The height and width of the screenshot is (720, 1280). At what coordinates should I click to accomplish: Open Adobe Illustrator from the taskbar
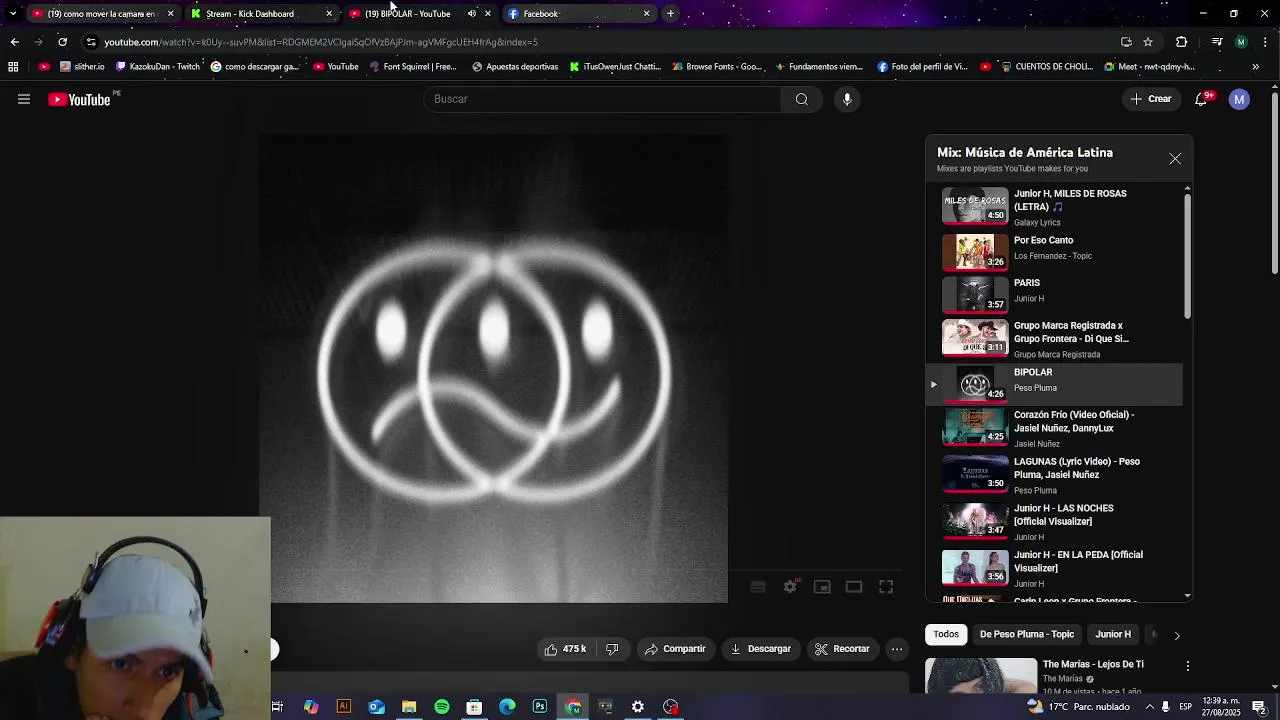343,707
